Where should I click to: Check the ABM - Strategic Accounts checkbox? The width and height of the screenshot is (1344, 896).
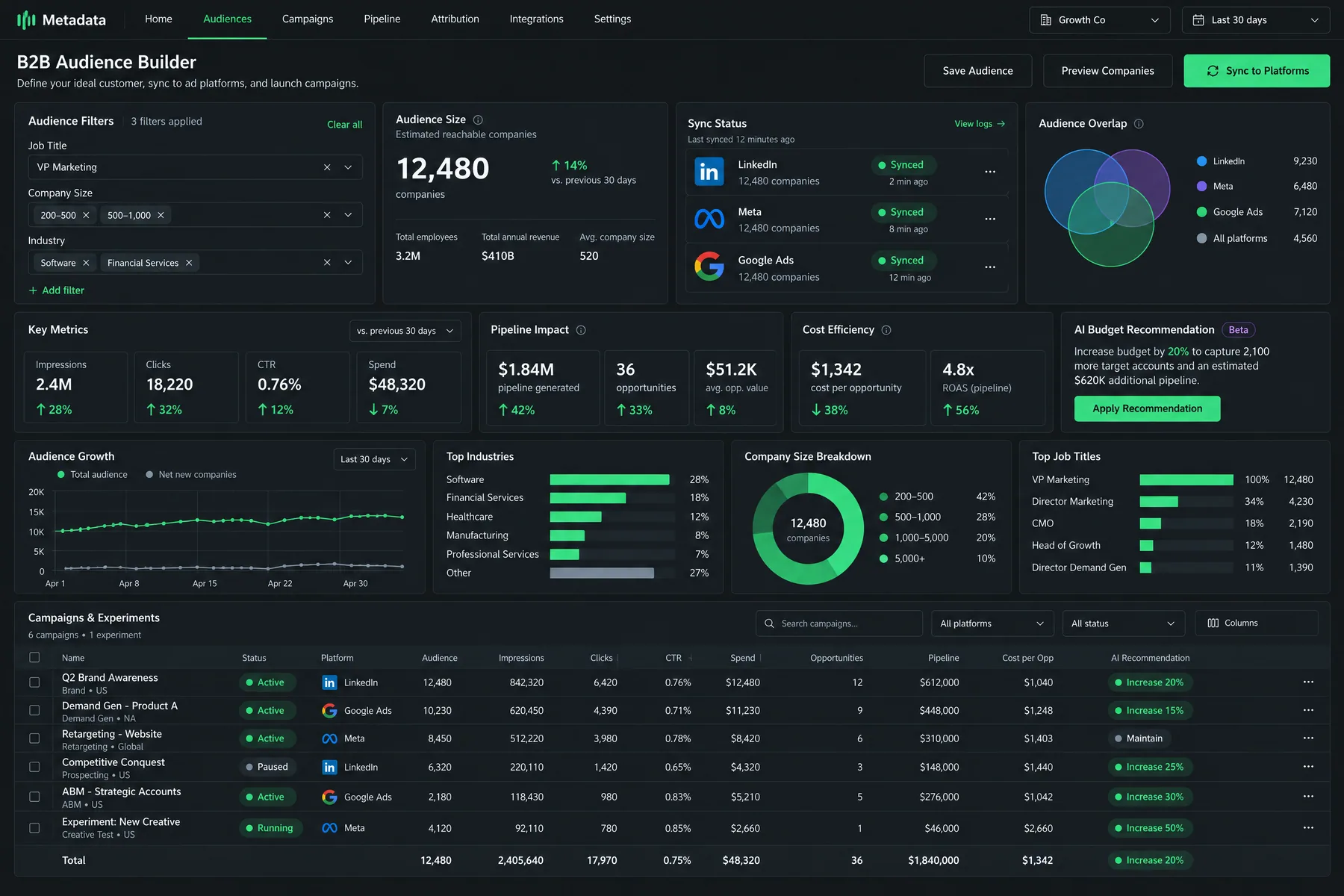(34, 797)
